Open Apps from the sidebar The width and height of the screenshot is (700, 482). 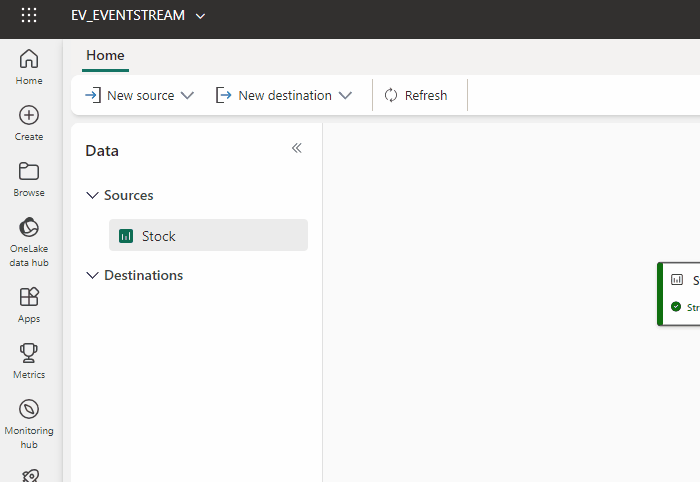(x=29, y=305)
